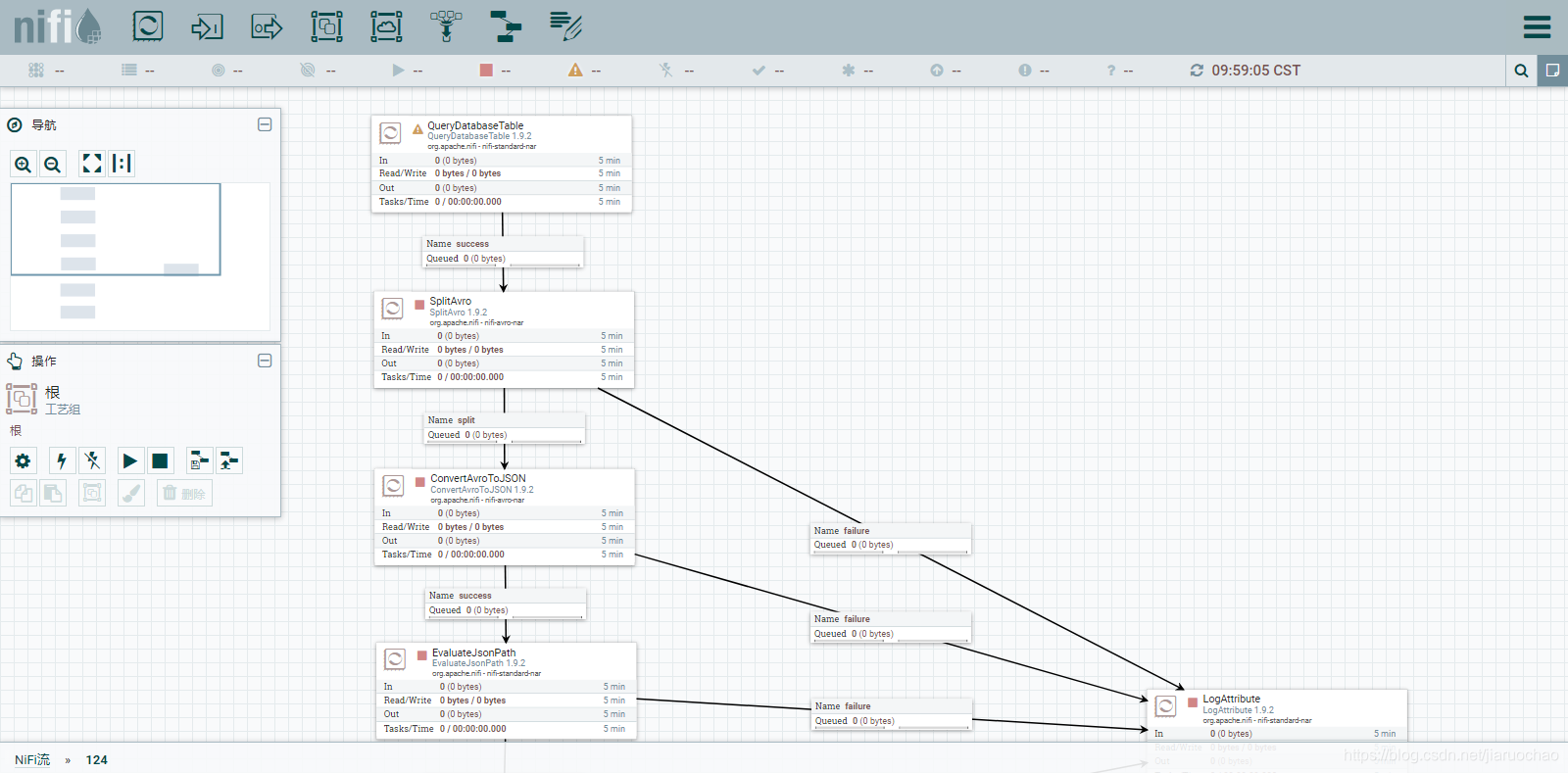Click the Upload Template icon
This screenshot has width=1568, height=773.
(x=229, y=460)
